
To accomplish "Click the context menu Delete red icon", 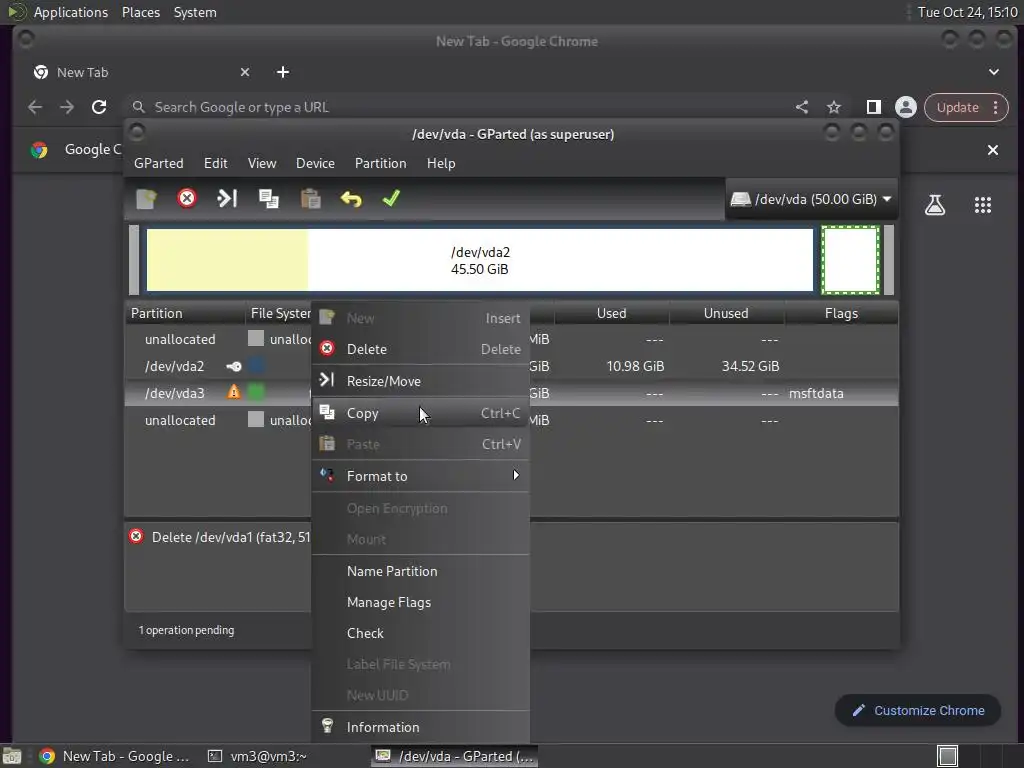I will coord(327,349).
